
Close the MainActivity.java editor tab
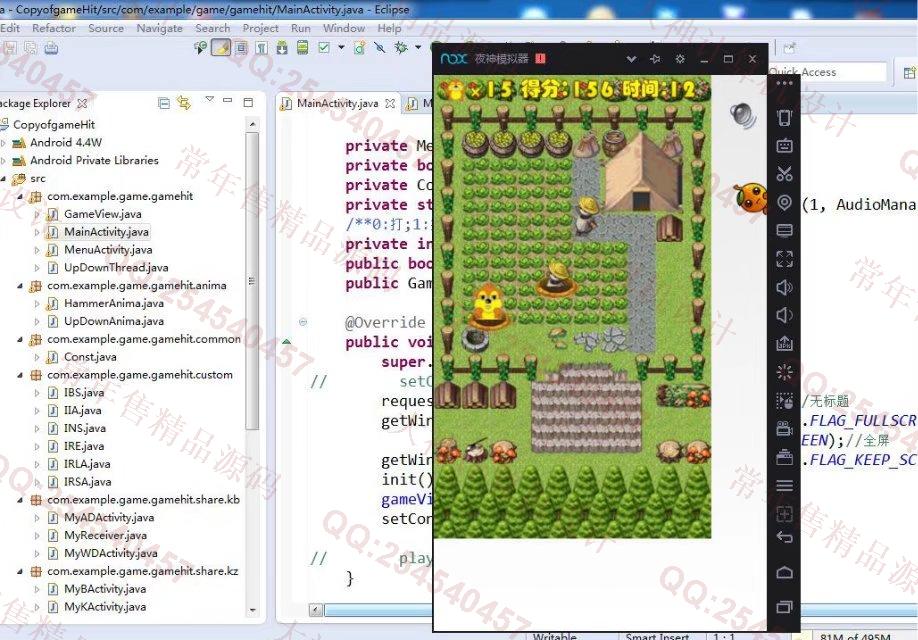click(390, 104)
